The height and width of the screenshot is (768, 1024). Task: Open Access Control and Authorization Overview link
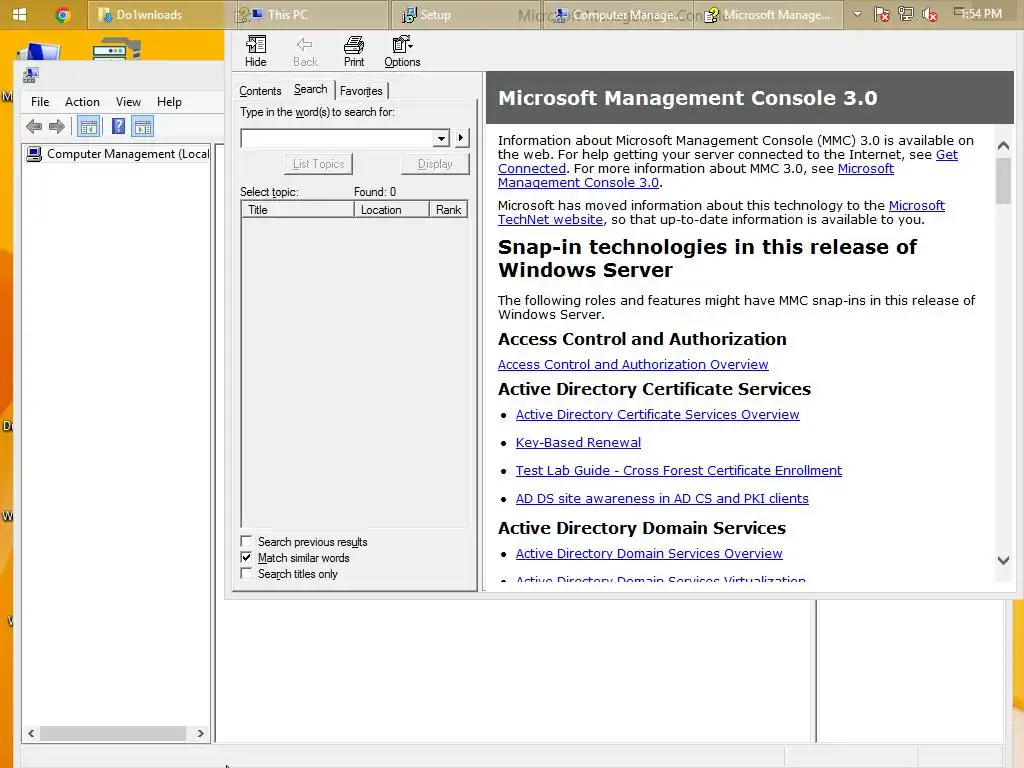633,364
